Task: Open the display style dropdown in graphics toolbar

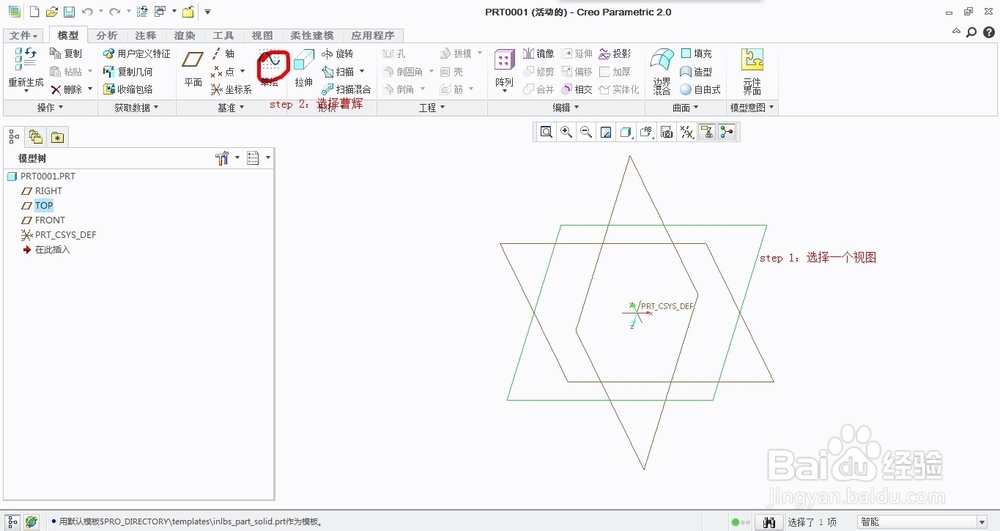Action: point(626,132)
